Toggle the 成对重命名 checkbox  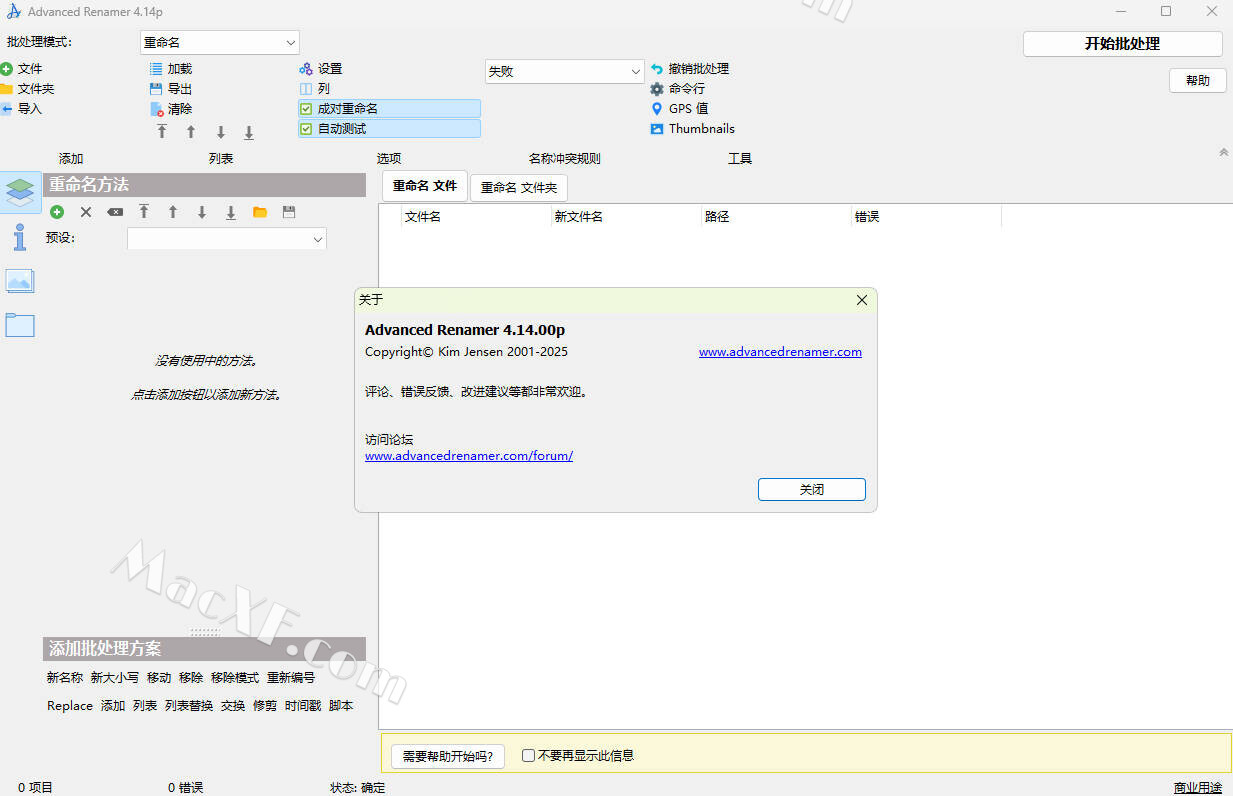[306, 109]
